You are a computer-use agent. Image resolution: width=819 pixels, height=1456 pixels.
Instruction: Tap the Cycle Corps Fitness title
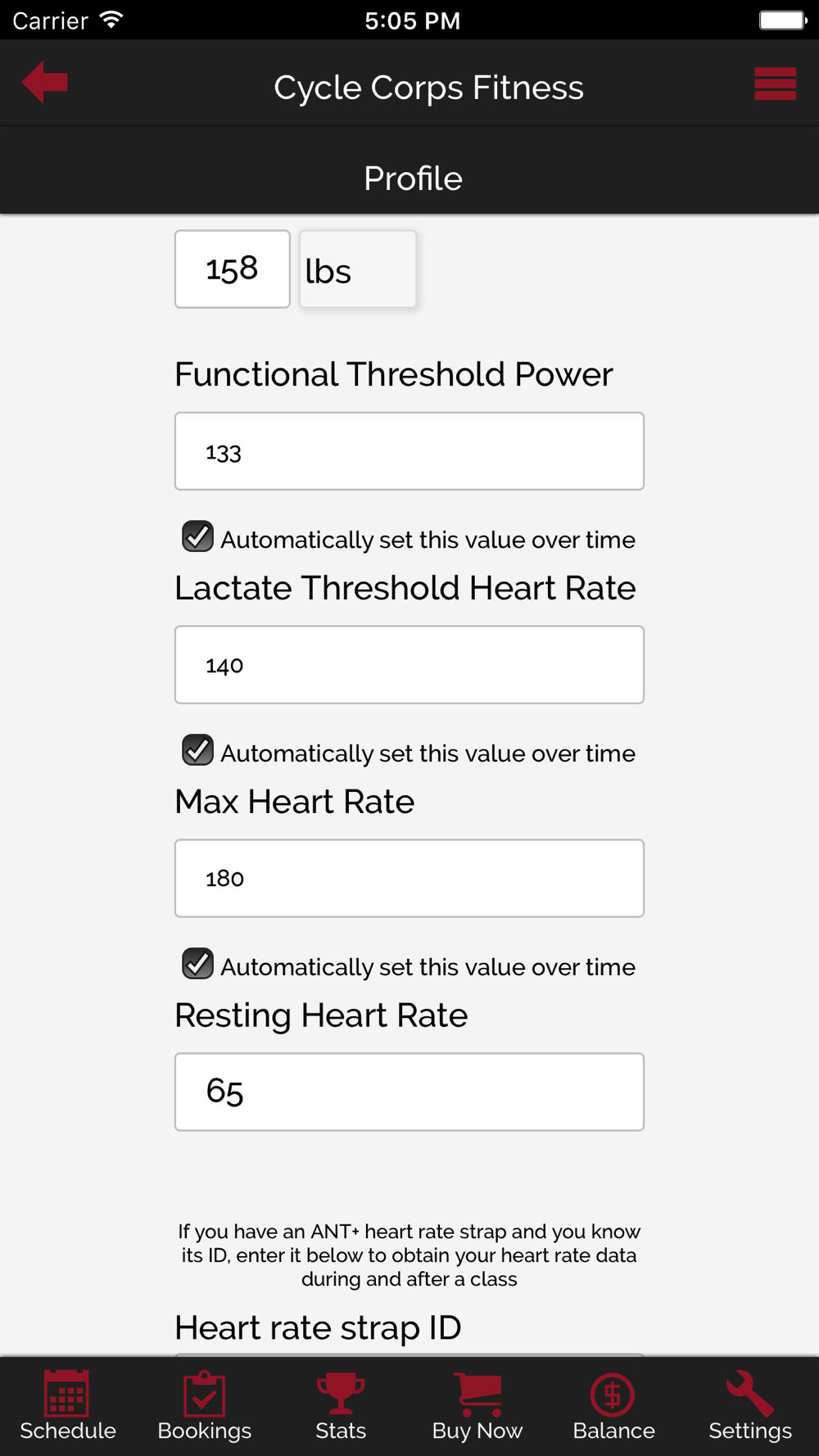pyautogui.click(x=428, y=88)
